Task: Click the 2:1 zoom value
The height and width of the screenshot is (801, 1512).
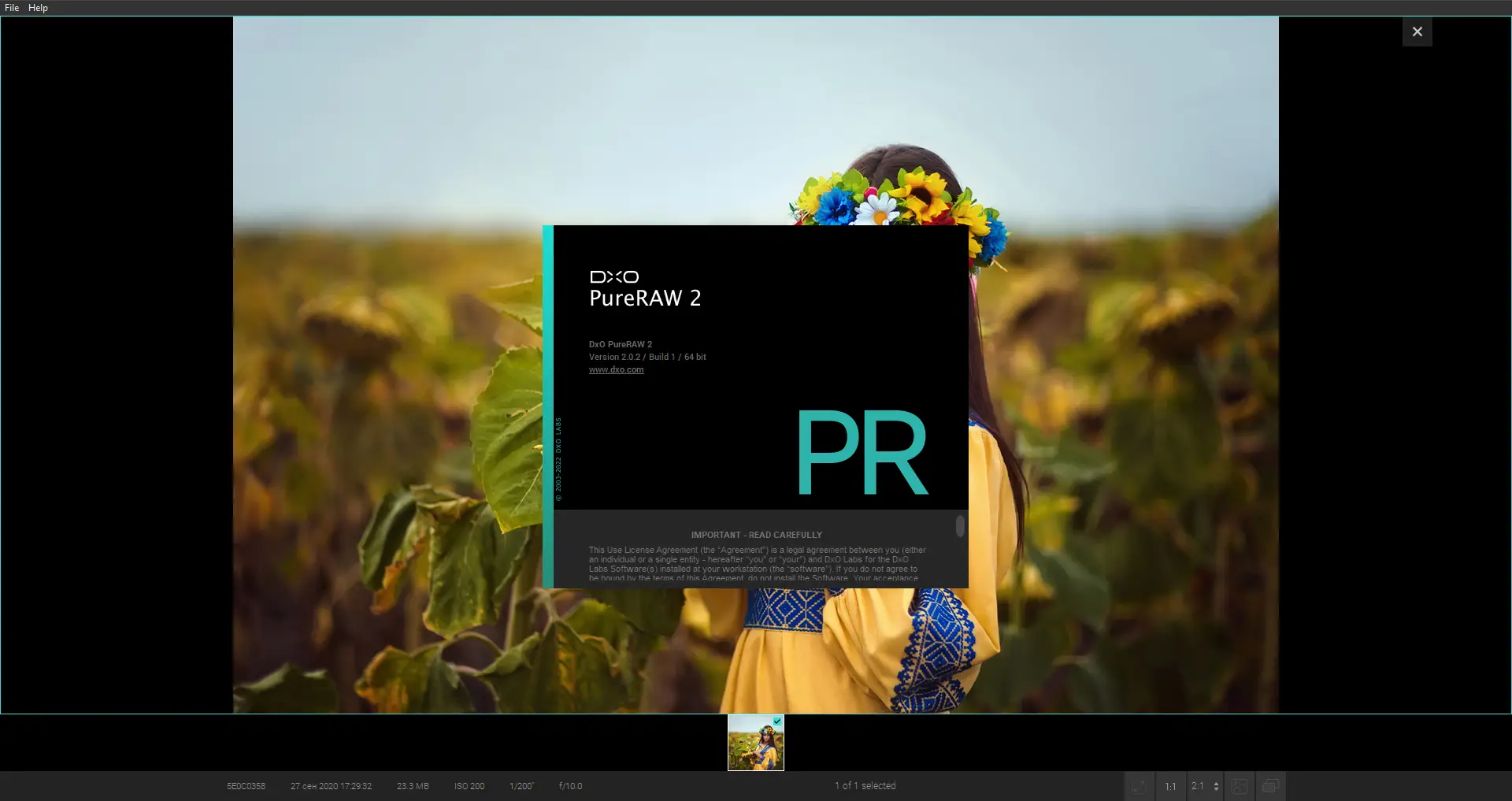Action: pos(1198,786)
